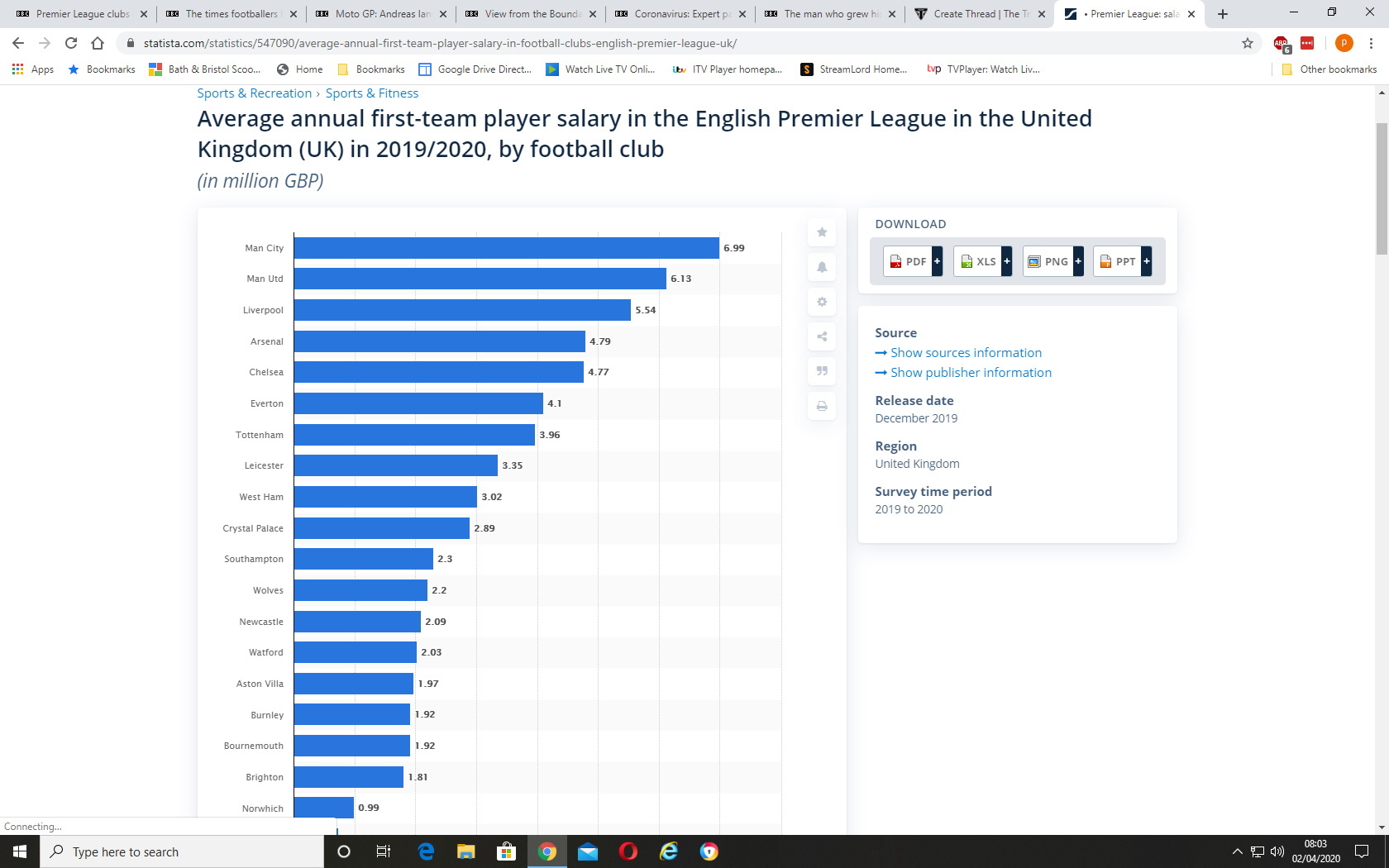Download chart as XLS
This screenshot has width=1389, height=868.
pos(977,261)
